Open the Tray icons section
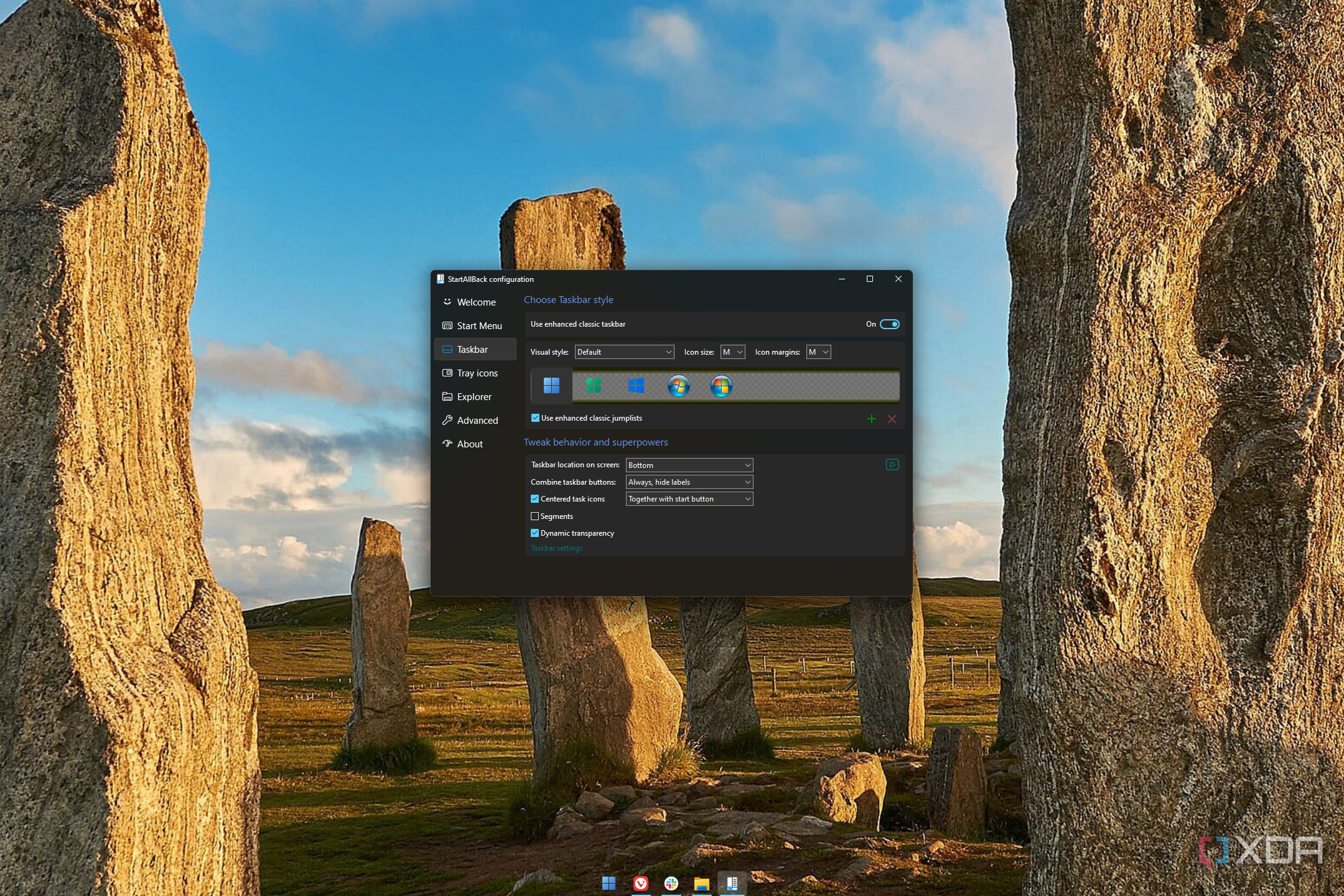1344x896 pixels. [477, 373]
